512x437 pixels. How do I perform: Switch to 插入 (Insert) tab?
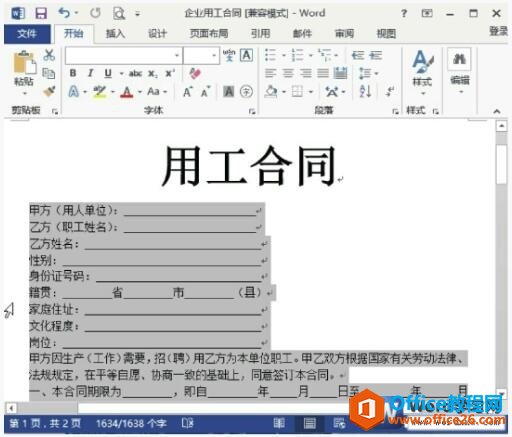(115, 34)
